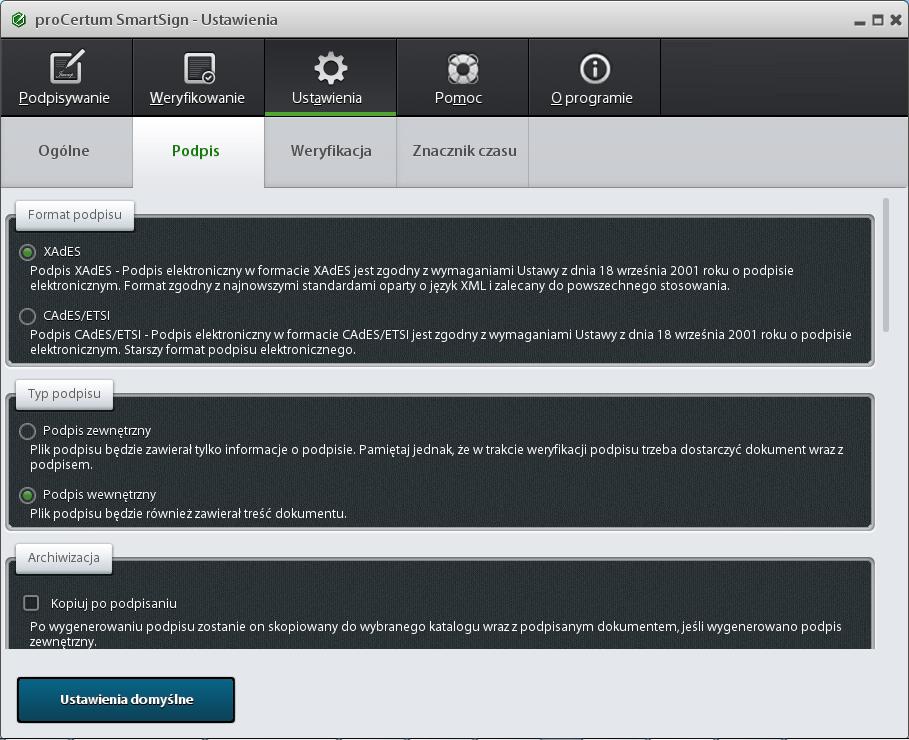Maximize the SmartSign window

pos(877,20)
